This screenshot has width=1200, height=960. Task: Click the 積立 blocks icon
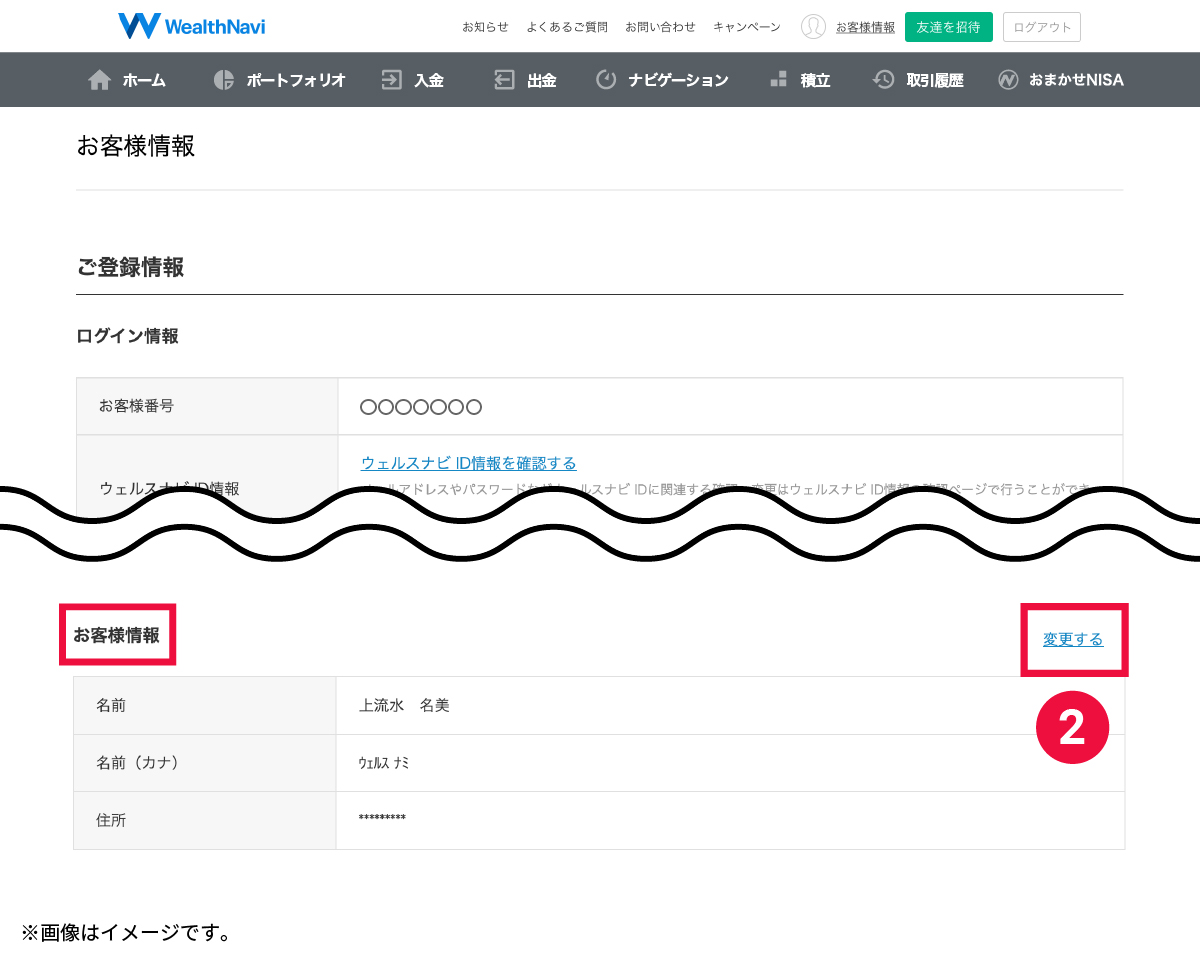tap(778, 80)
